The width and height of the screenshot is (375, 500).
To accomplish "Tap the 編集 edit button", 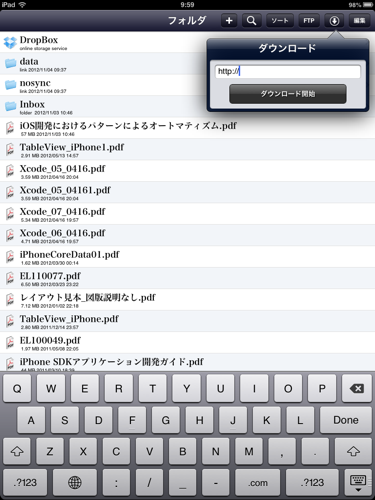I will click(x=359, y=21).
